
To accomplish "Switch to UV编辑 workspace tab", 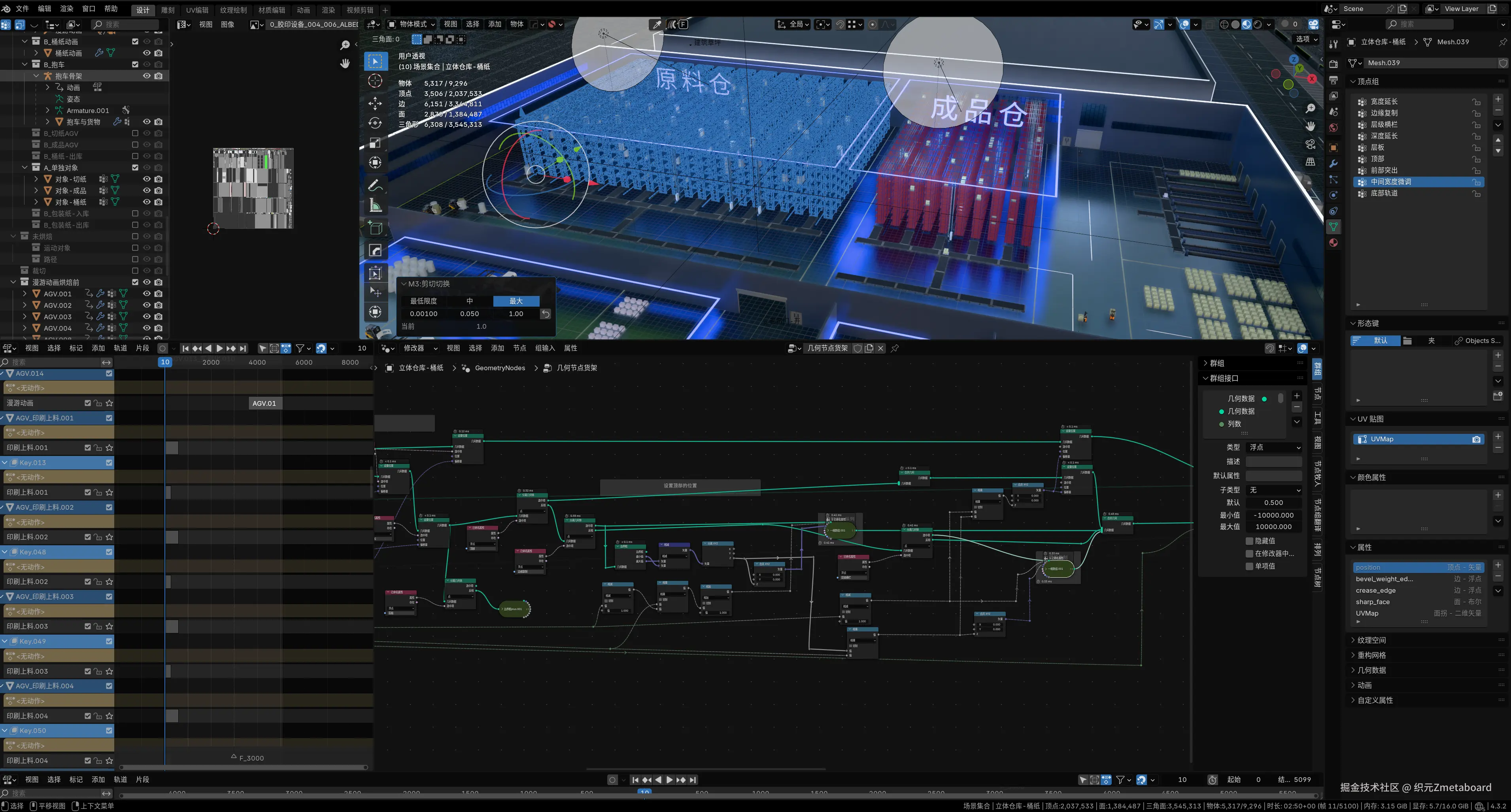I will pos(197,10).
